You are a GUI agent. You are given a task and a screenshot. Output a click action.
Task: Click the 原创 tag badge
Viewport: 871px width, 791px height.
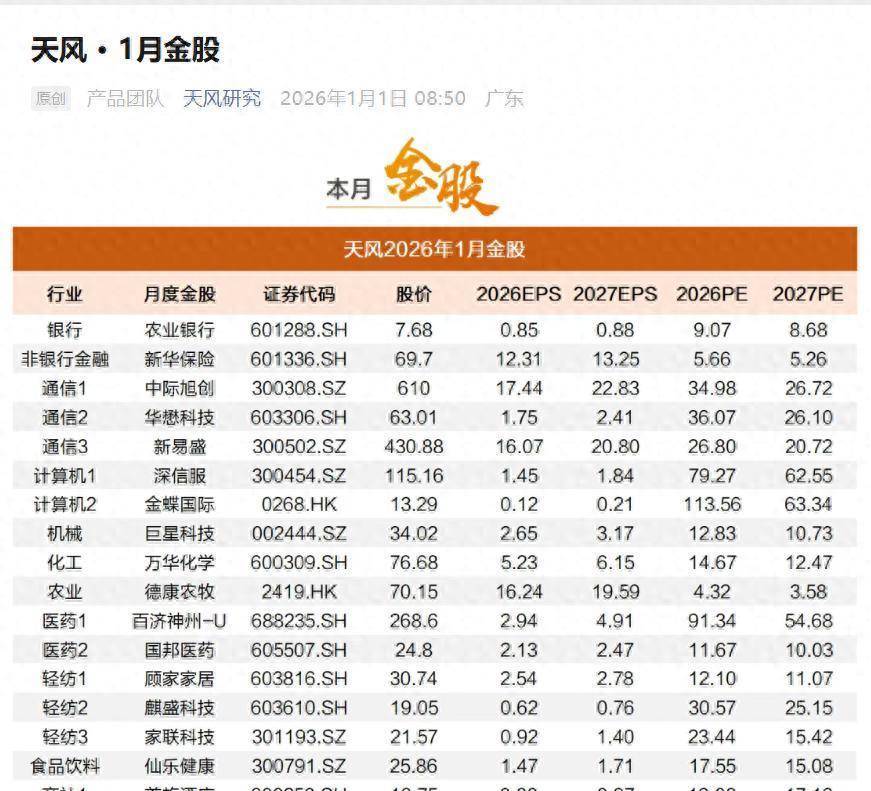pos(50,98)
